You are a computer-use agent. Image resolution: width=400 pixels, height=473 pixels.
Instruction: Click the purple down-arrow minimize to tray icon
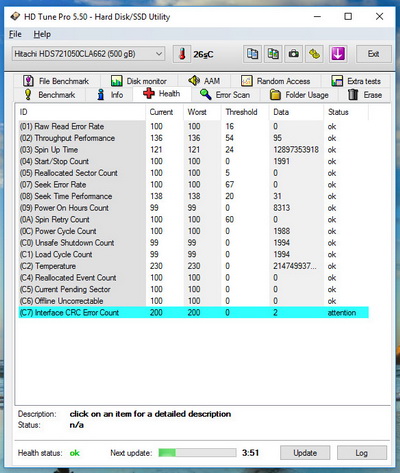click(x=338, y=54)
